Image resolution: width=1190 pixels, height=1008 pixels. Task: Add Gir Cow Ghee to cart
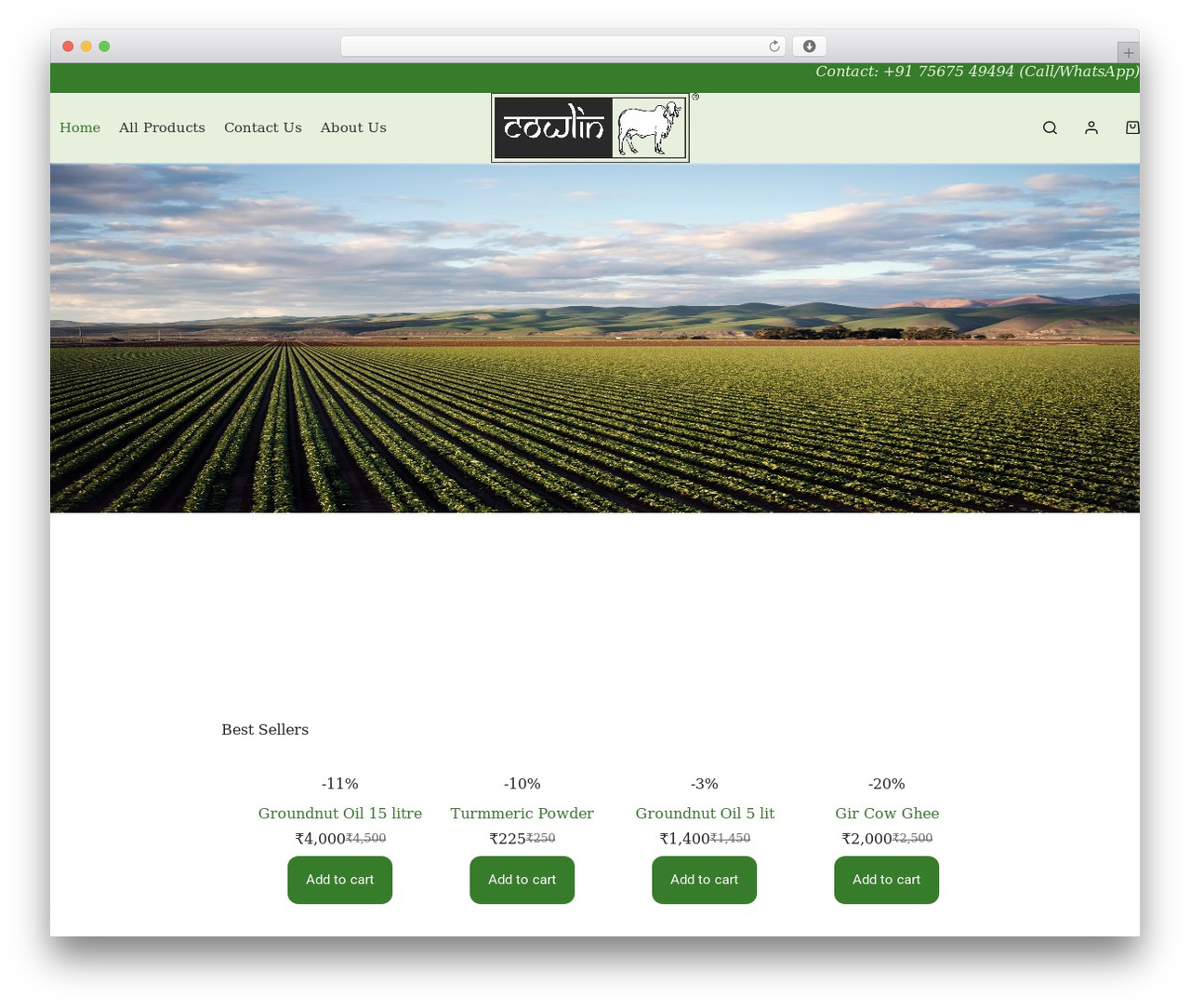pos(887,880)
